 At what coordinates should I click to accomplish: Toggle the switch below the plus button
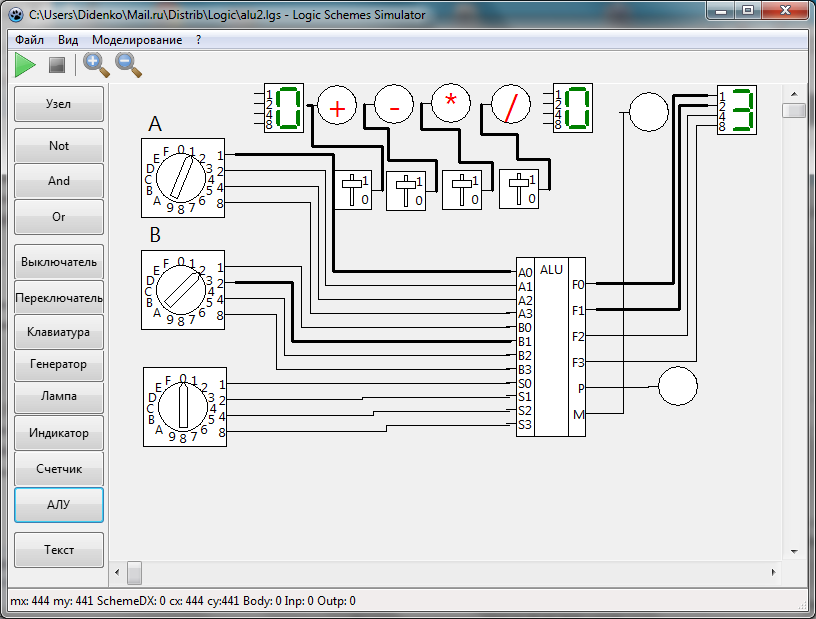(351, 189)
